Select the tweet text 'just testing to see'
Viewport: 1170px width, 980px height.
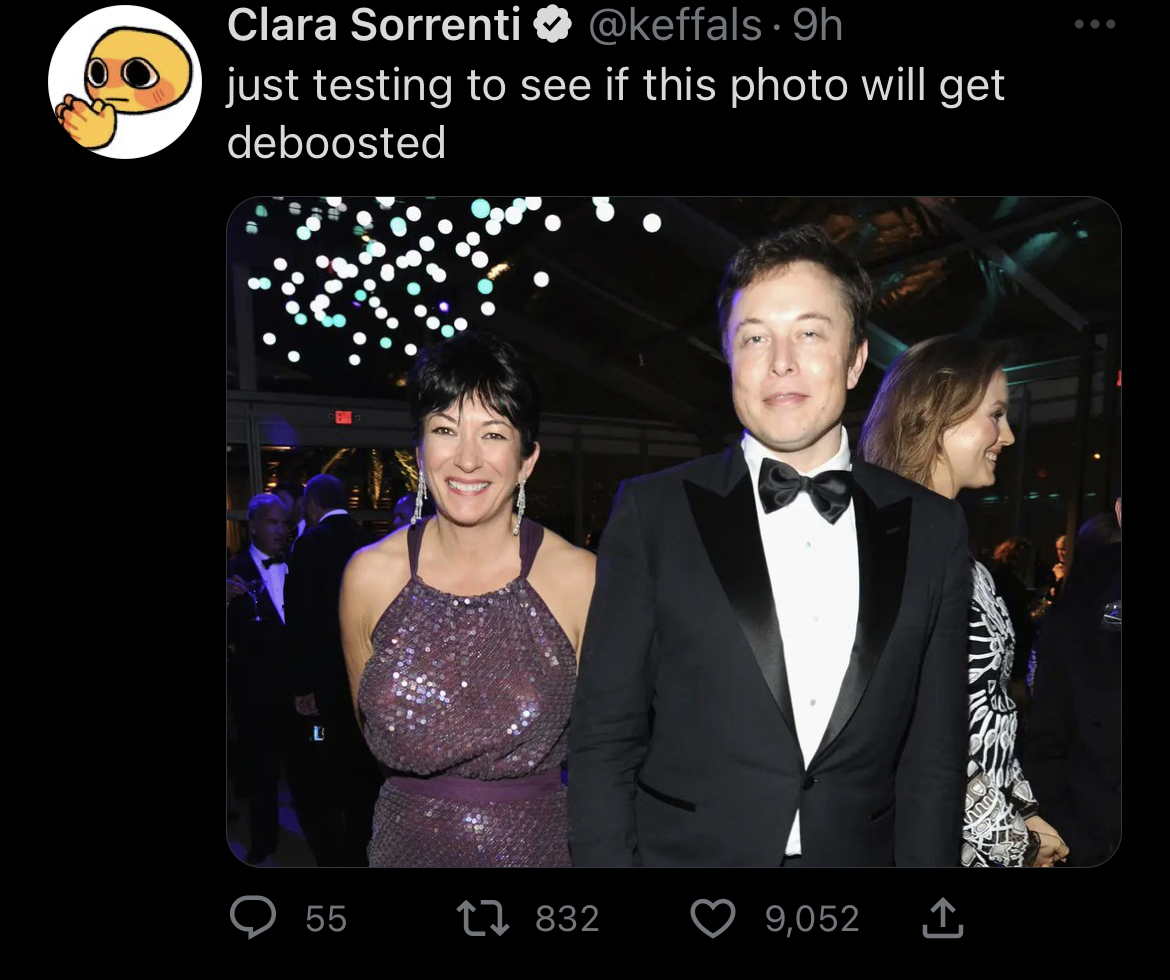tap(404, 84)
